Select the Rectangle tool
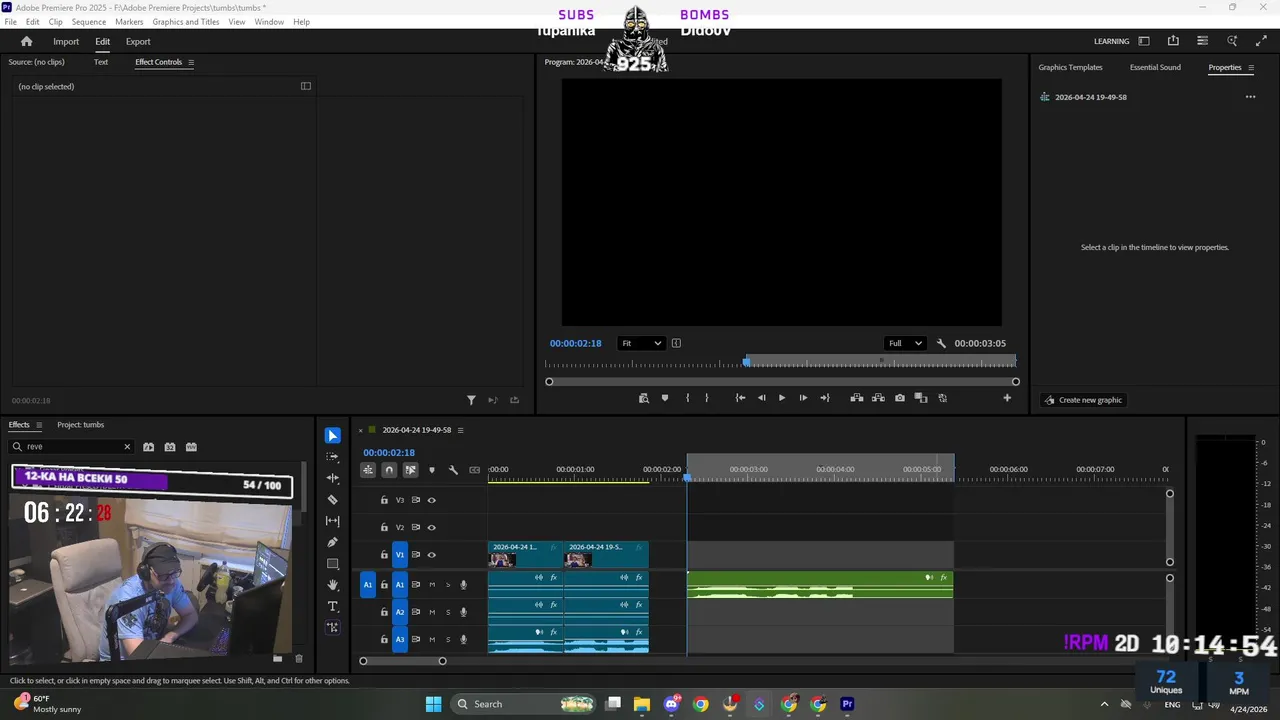The image size is (1280, 720). tap(333, 564)
